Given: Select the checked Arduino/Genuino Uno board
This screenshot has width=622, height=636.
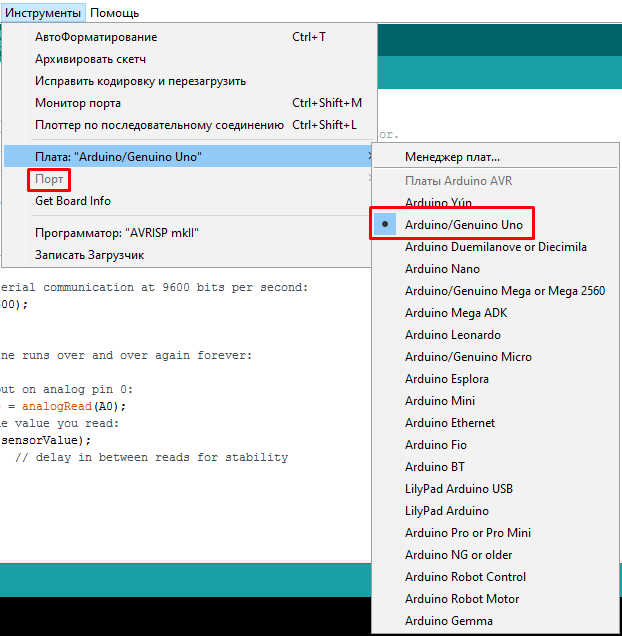Looking at the screenshot, I should pos(496,224).
